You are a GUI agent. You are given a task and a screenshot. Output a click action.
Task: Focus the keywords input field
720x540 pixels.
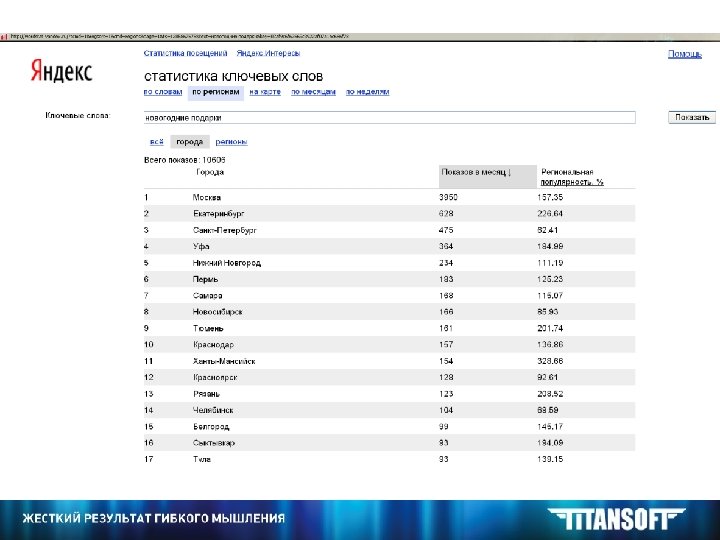tap(389, 118)
